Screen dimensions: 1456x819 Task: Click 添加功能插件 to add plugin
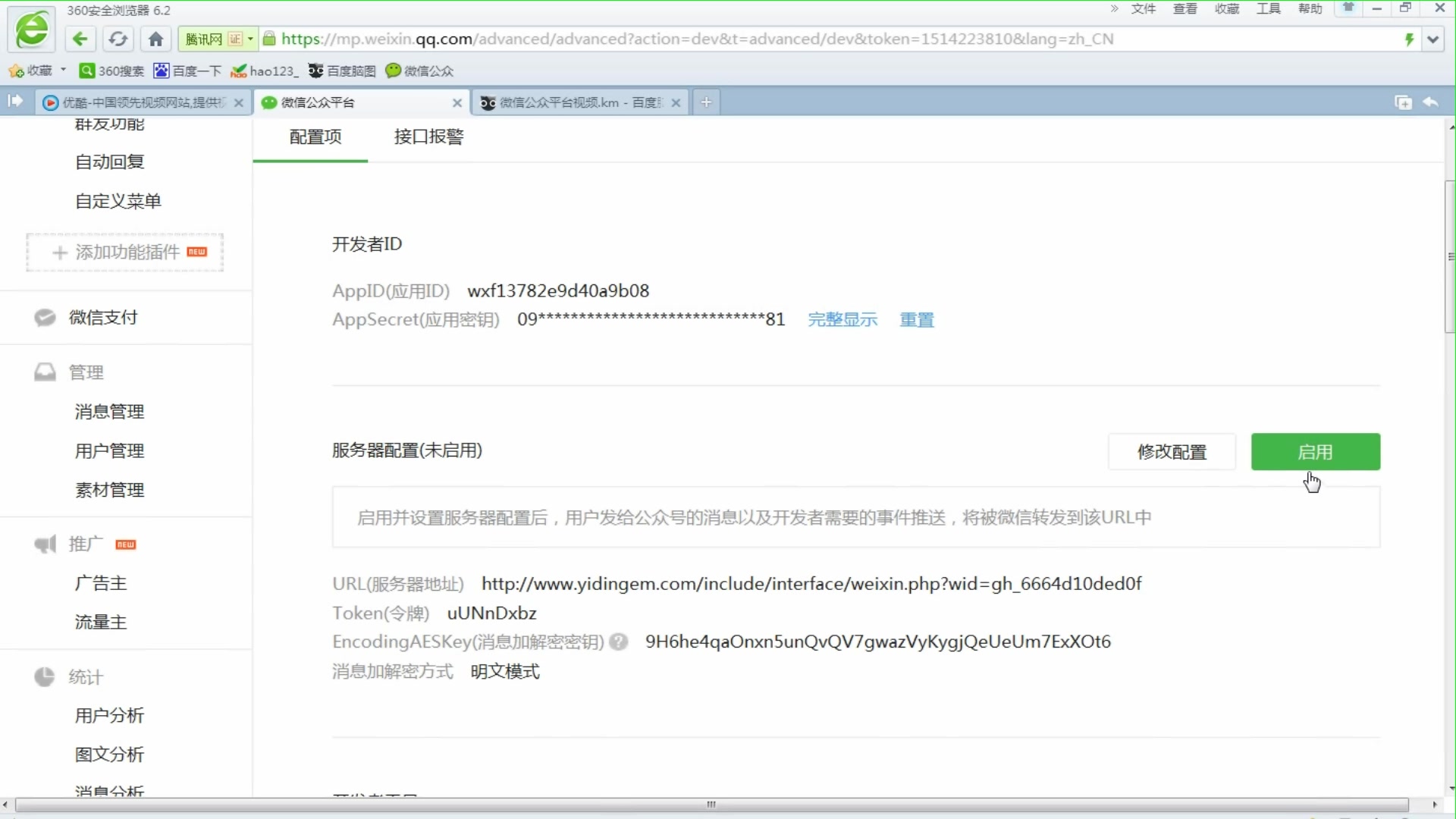(x=125, y=251)
